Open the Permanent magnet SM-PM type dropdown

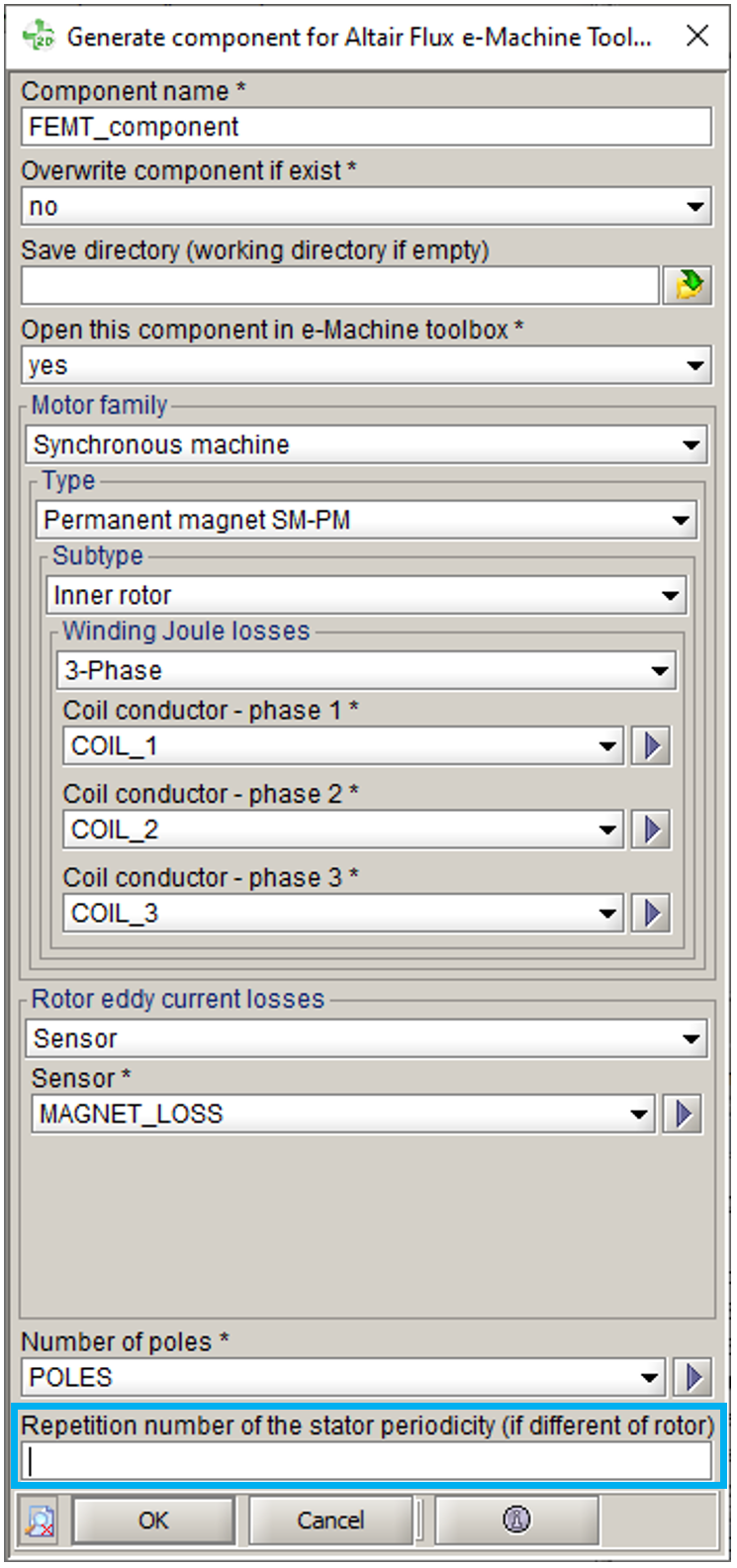pyautogui.click(x=366, y=520)
